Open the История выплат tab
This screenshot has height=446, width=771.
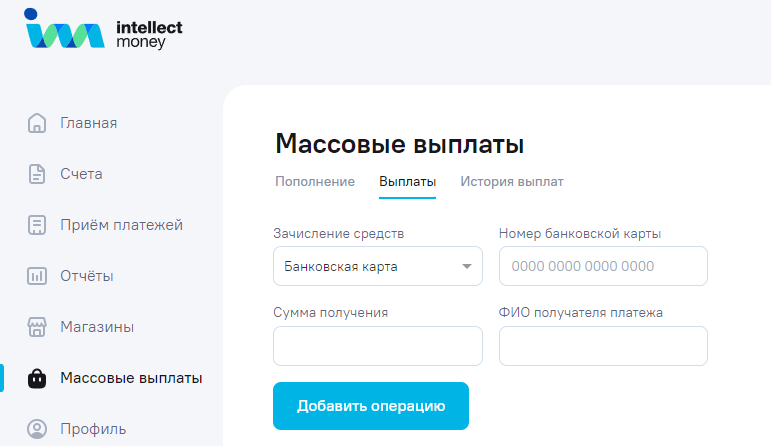point(512,182)
